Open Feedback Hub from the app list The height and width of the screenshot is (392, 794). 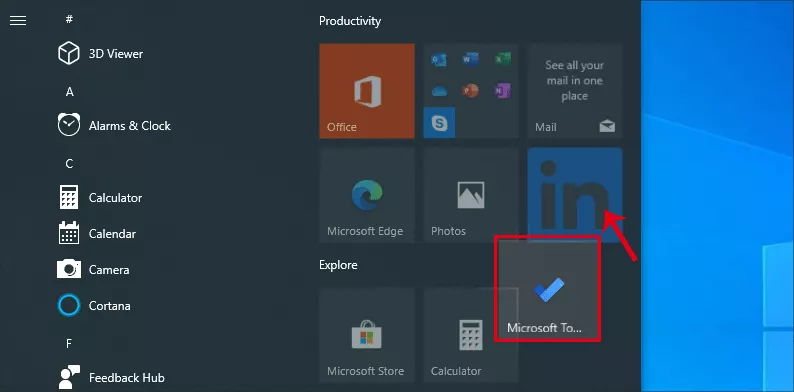point(111,377)
